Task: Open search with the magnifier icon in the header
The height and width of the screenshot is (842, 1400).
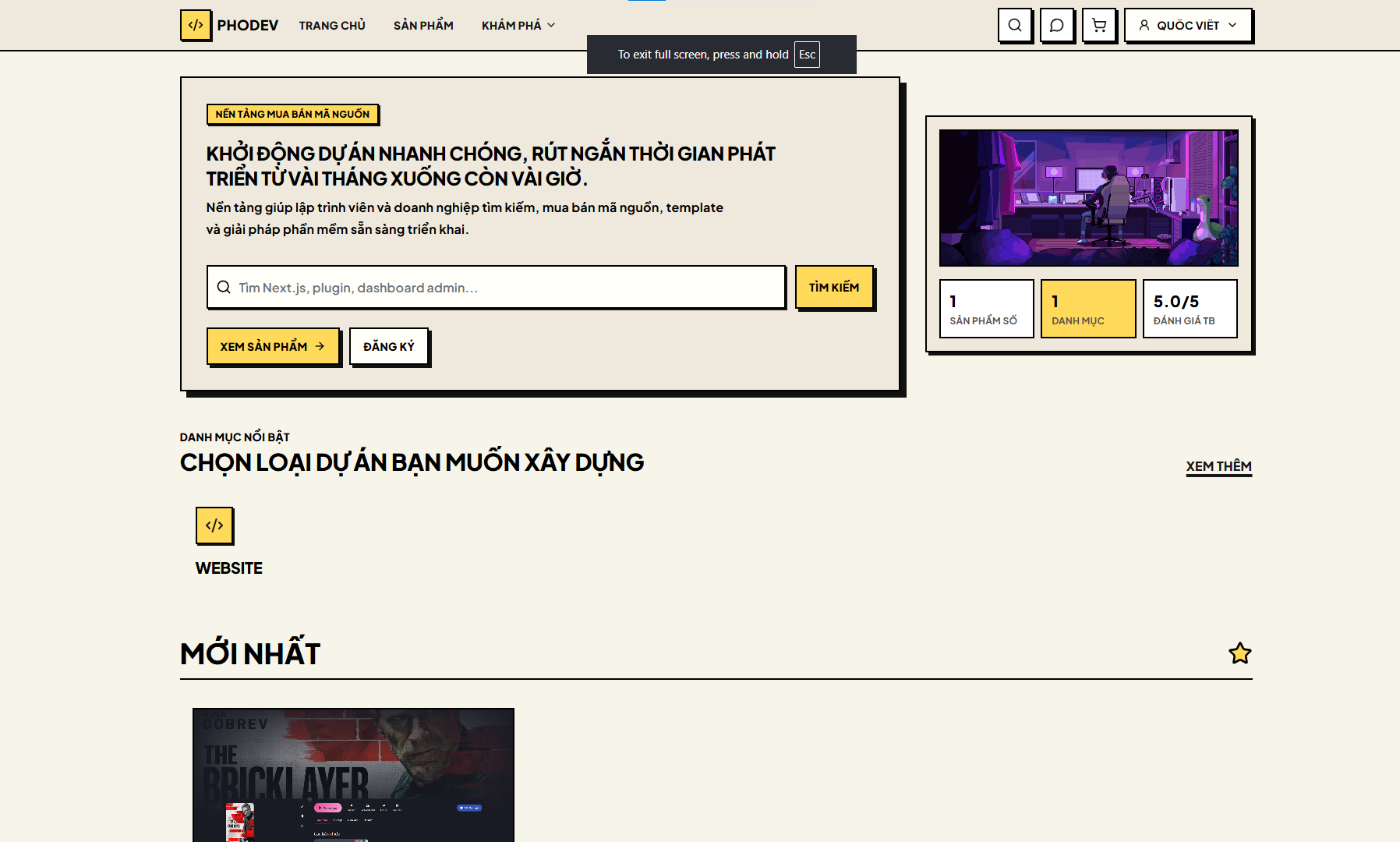Action: [x=1015, y=25]
